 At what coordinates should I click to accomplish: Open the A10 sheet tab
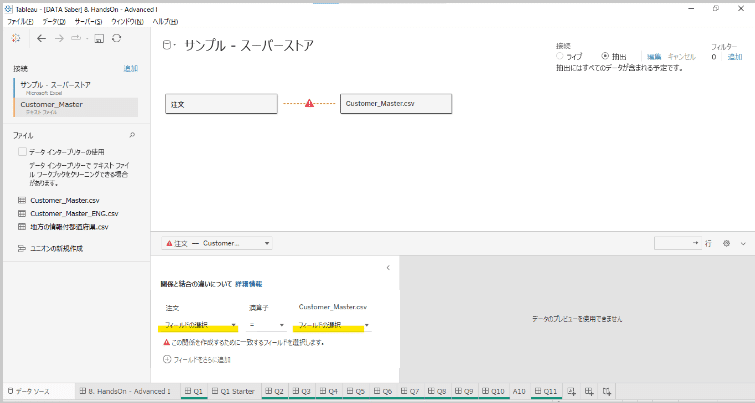(519, 391)
